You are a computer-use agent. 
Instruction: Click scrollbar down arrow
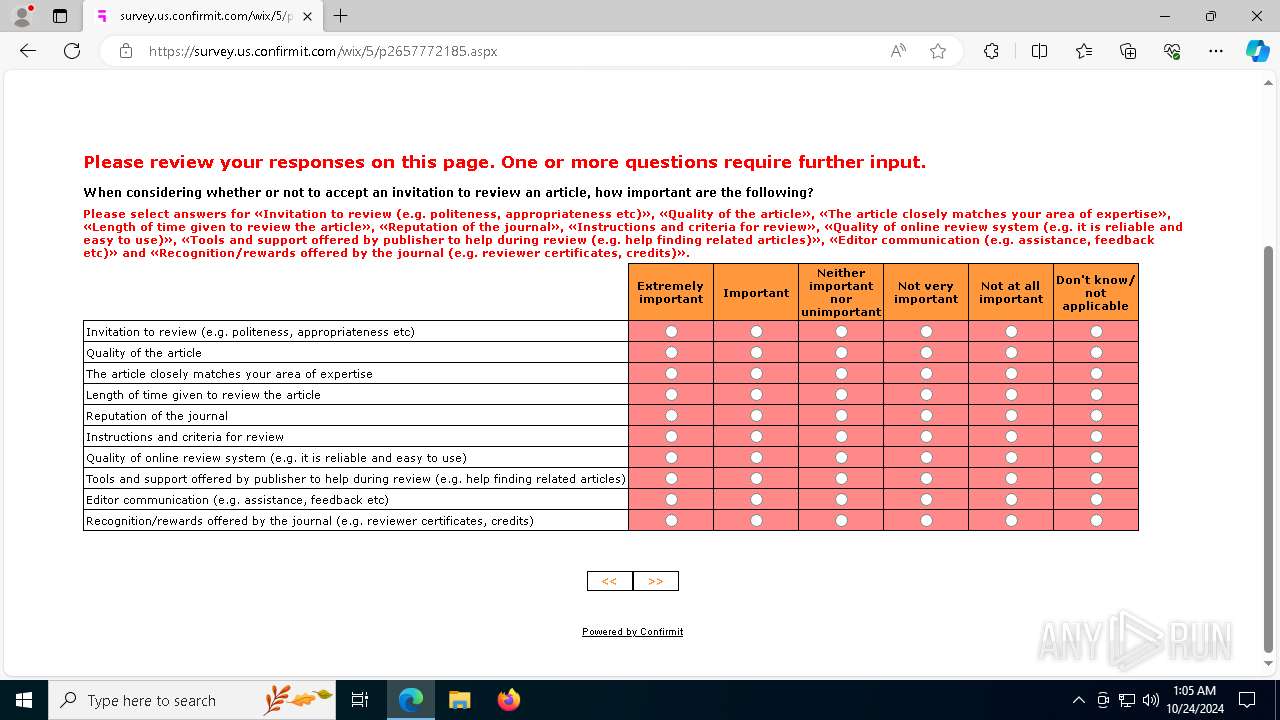pyautogui.click(x=1269, y=663)
